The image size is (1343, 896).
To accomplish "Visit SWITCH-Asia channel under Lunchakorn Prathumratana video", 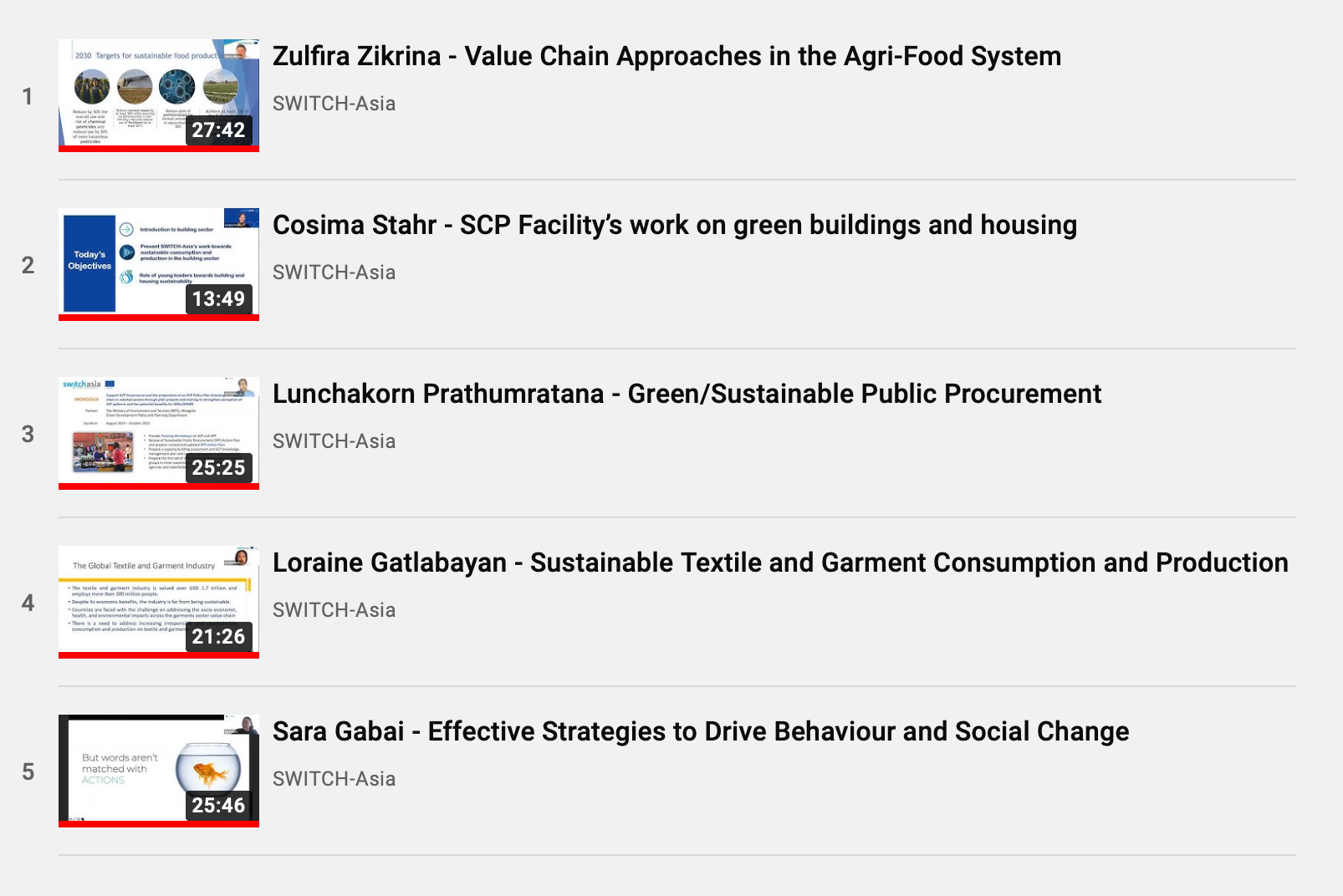I will (334, 441).
